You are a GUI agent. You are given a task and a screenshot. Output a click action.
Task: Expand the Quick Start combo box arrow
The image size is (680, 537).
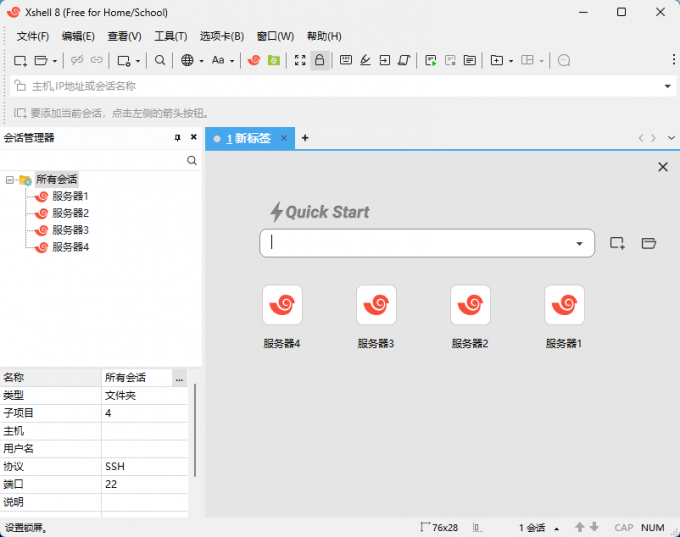coord(579,243)
